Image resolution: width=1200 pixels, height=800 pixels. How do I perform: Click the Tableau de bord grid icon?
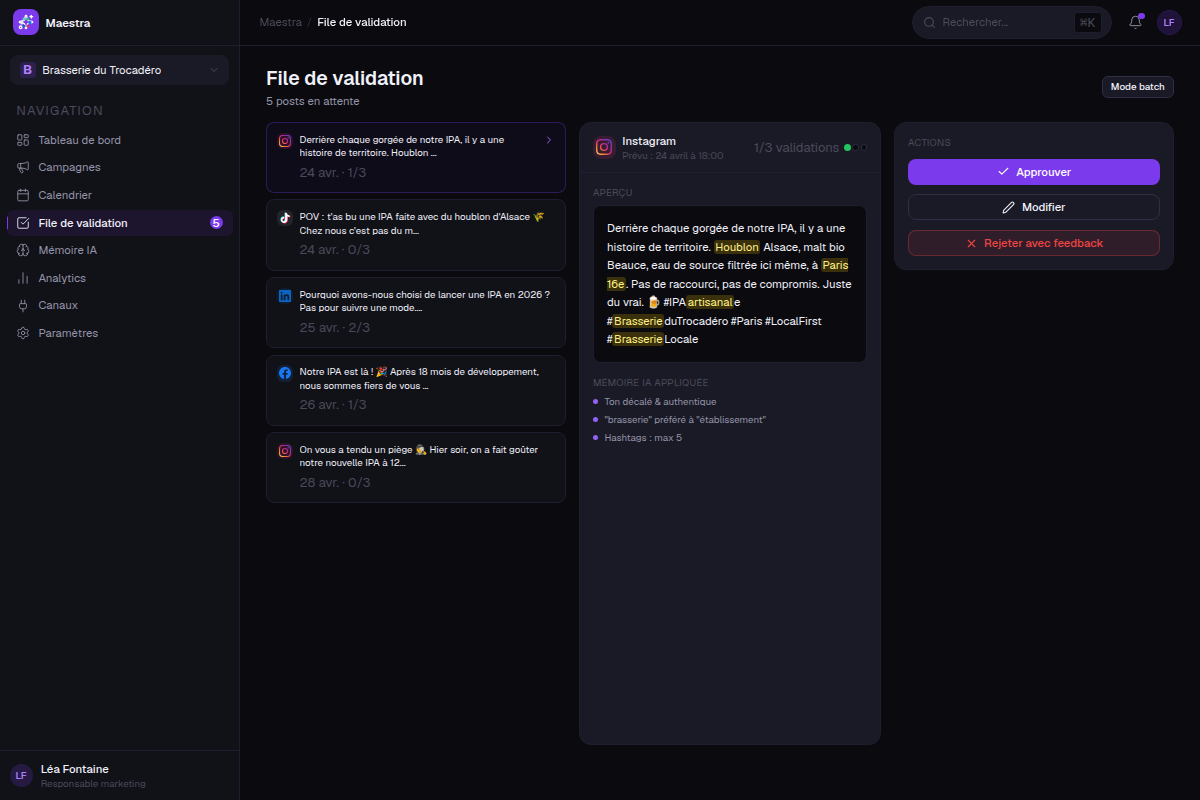point(23,140)
